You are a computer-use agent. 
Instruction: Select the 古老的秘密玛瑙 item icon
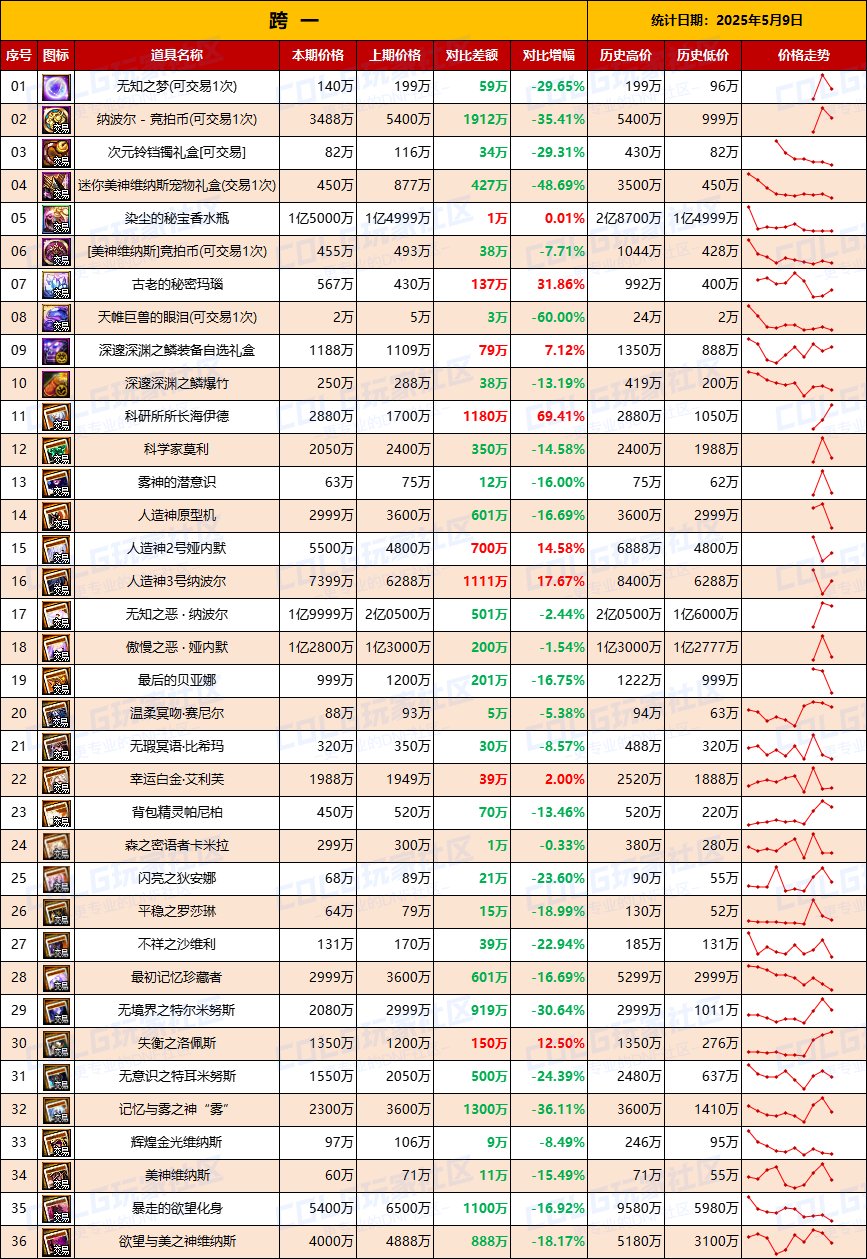click(x=55, y=285)
